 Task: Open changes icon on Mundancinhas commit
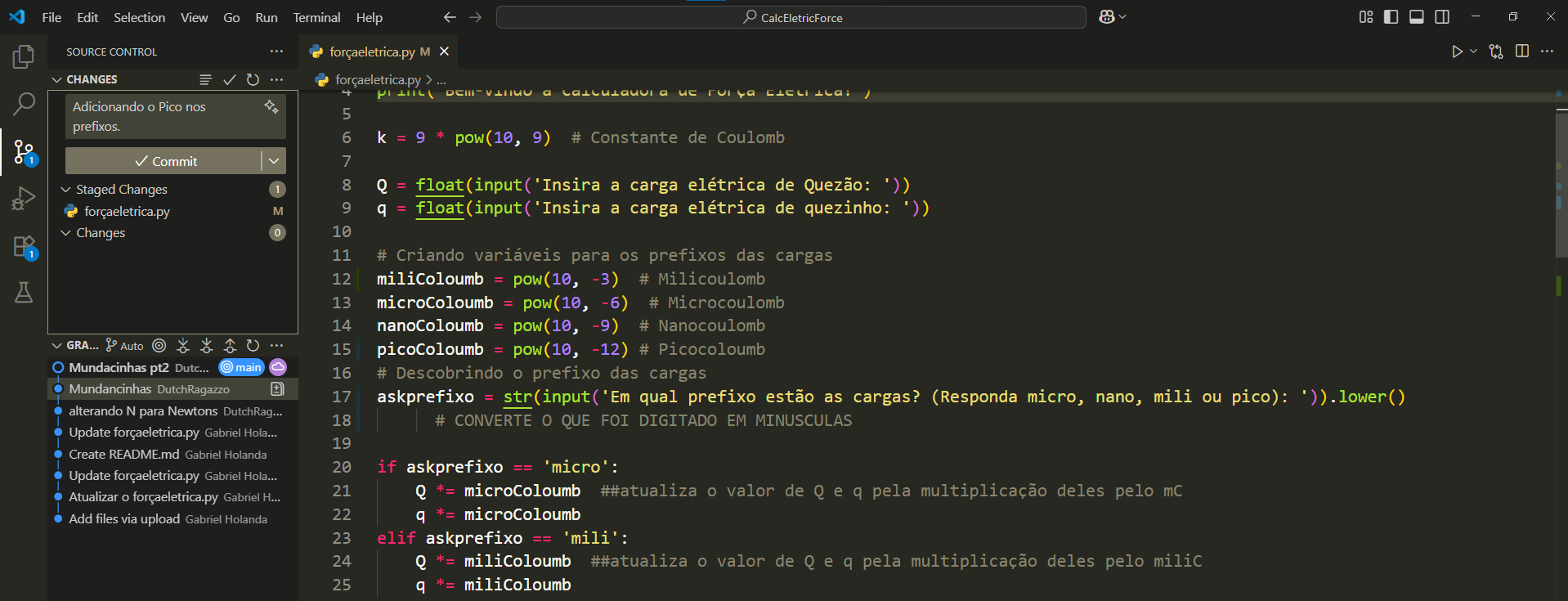(277, 389)
